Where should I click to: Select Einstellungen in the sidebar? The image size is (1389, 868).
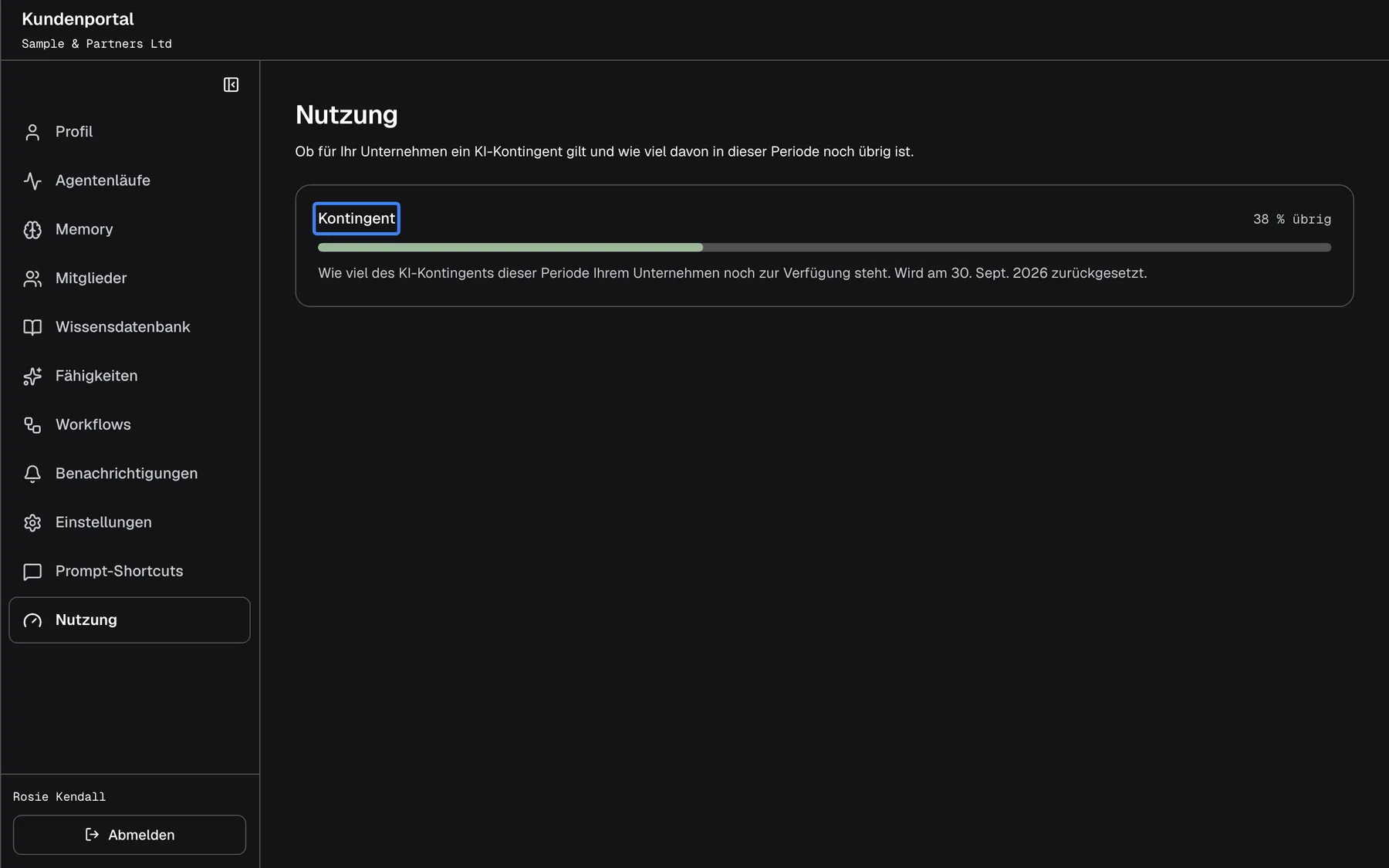(x=130, y=522)
